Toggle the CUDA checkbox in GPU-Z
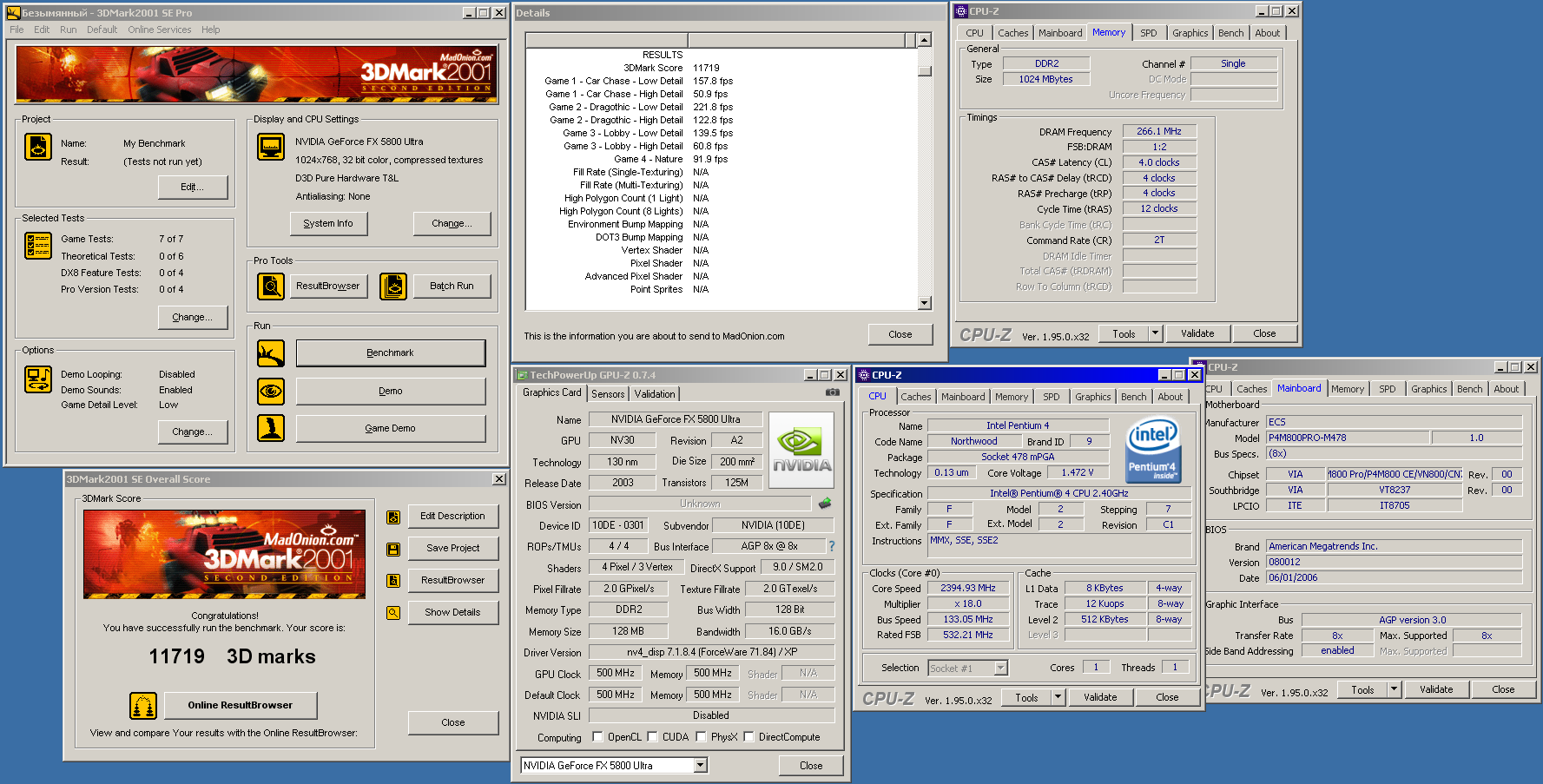Screen dimensions: 1543x784 point(652,737)
